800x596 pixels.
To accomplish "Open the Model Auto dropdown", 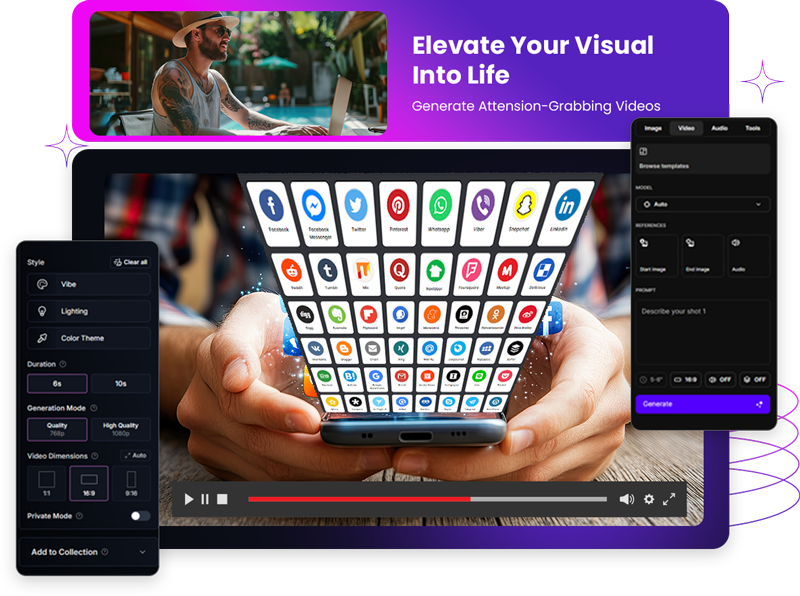I will tap(703, 204).
